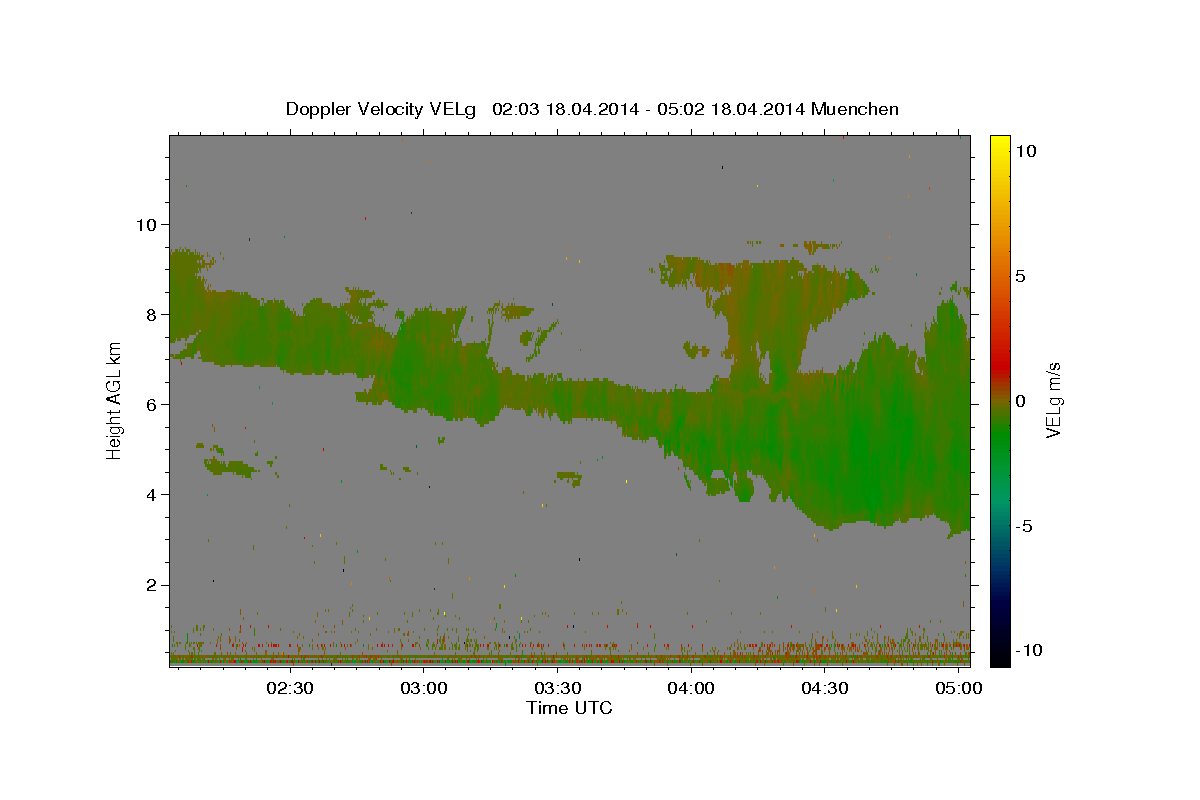Screen dimensions: 1200x800
Task: Click the 03:30 time tick label
Action: coord(557,688)
